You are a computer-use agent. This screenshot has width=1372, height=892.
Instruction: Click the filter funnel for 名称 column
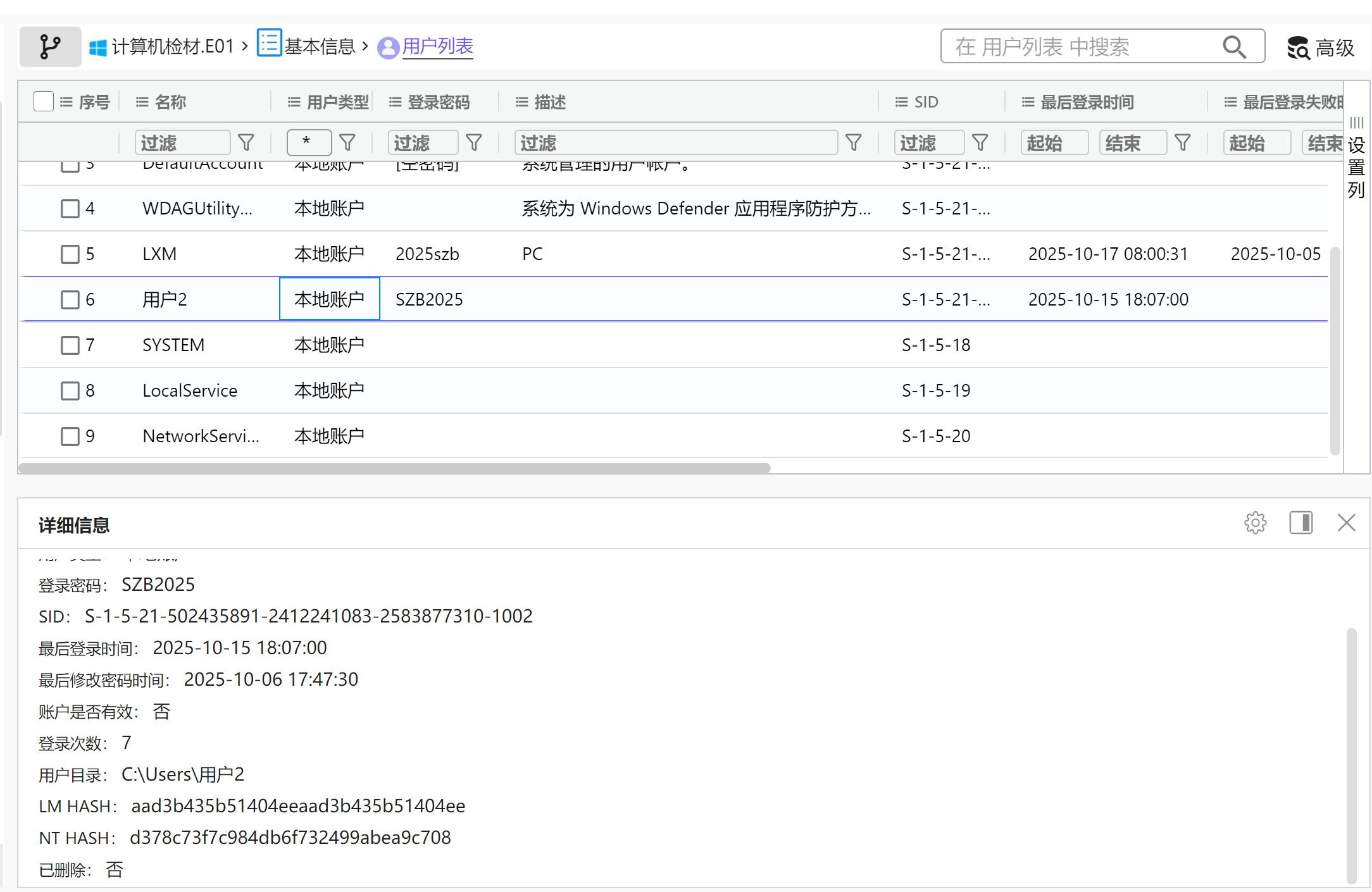click(246, 142)
